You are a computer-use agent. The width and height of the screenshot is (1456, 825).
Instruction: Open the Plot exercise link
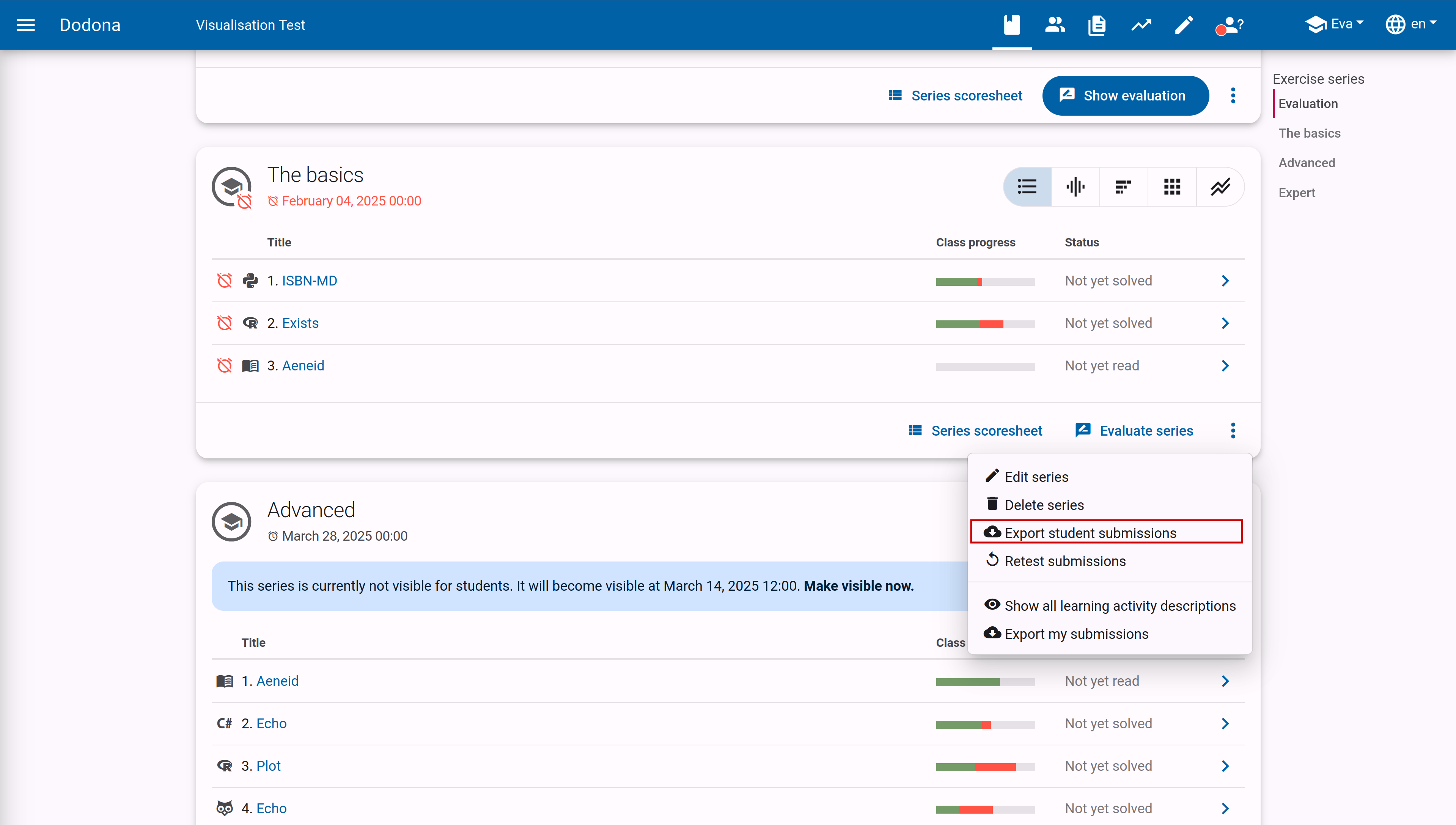269,766
